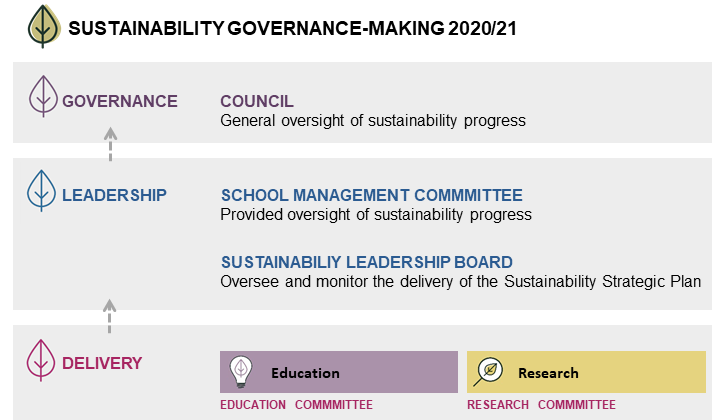Click the Sustainability Strategic Plan description text
Image resolution: width=719 pixels, height=420 pixels.
pos(460,281)
